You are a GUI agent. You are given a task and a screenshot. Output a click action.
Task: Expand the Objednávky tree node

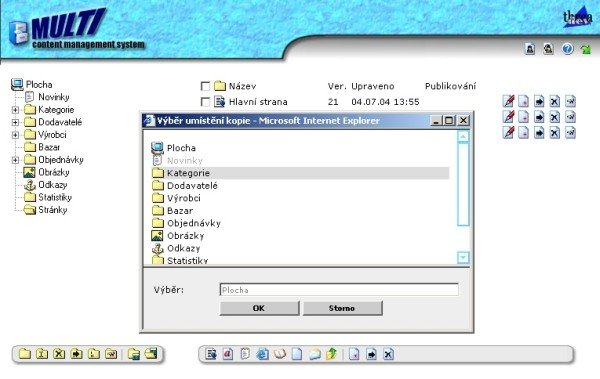tap(15, 160)
